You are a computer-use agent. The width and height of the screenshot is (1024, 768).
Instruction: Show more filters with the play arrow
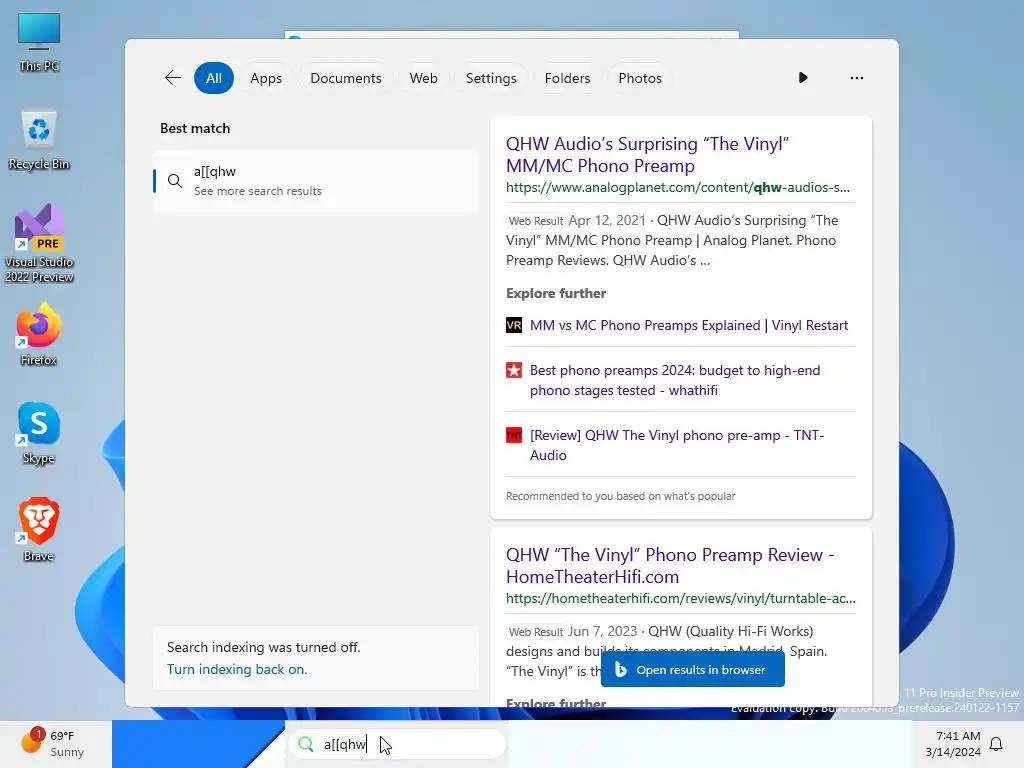click(803, 78)
